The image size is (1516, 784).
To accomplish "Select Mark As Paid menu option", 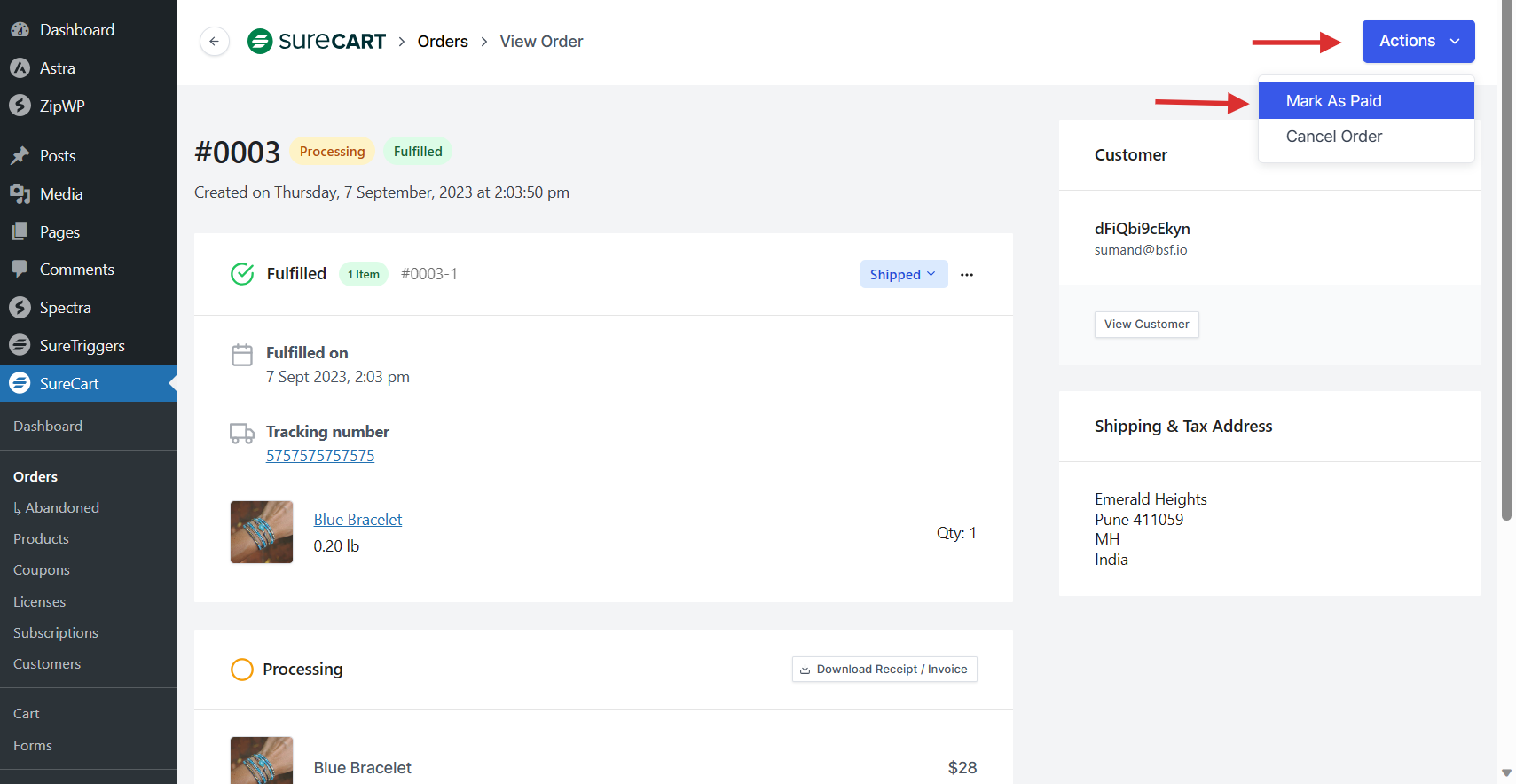I will point(1333,101).
